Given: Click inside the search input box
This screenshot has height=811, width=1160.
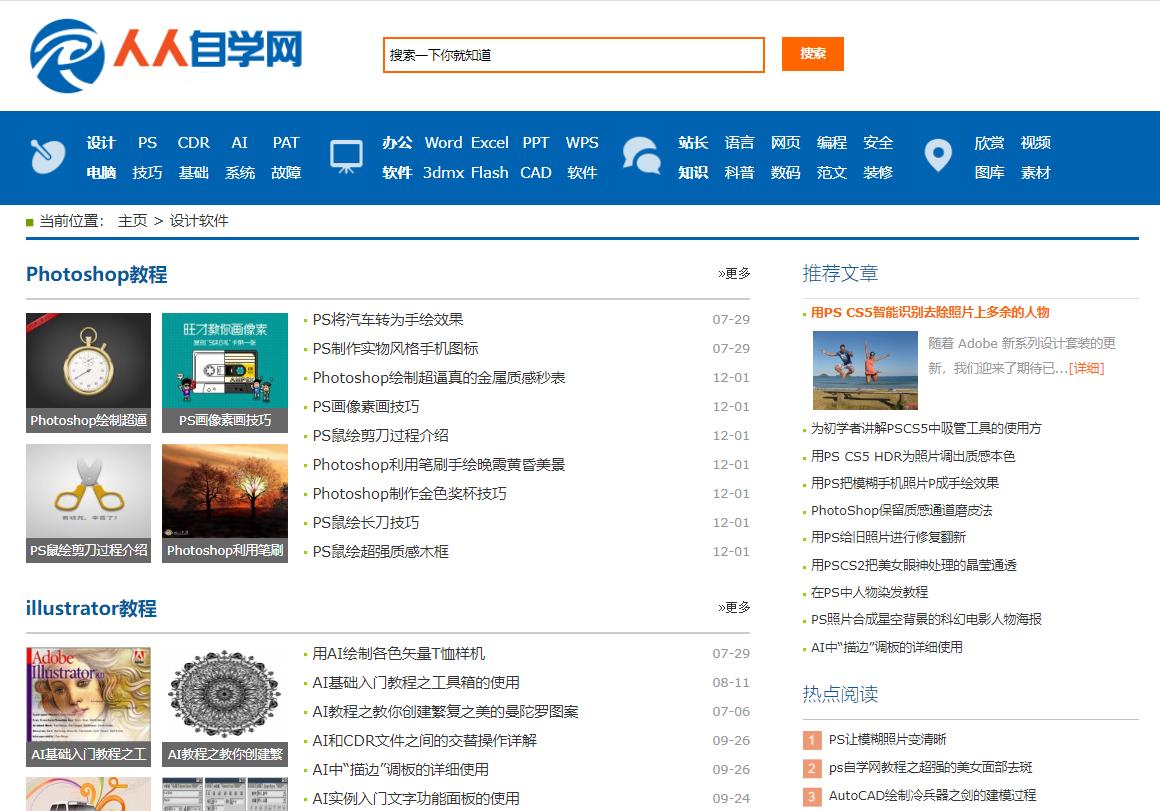Looking at the screenshot, I should click(x=573, y=54).
